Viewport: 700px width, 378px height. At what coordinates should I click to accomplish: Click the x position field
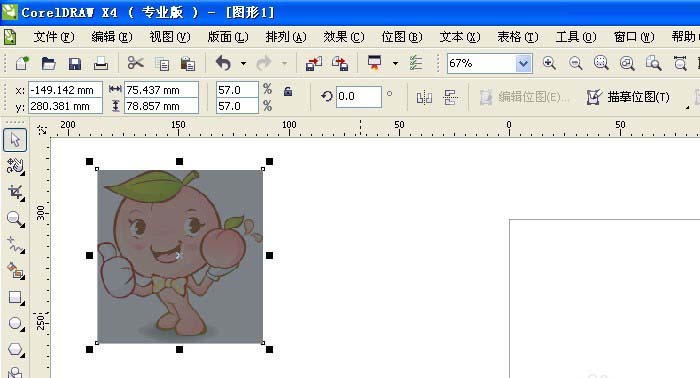(65, 90)
